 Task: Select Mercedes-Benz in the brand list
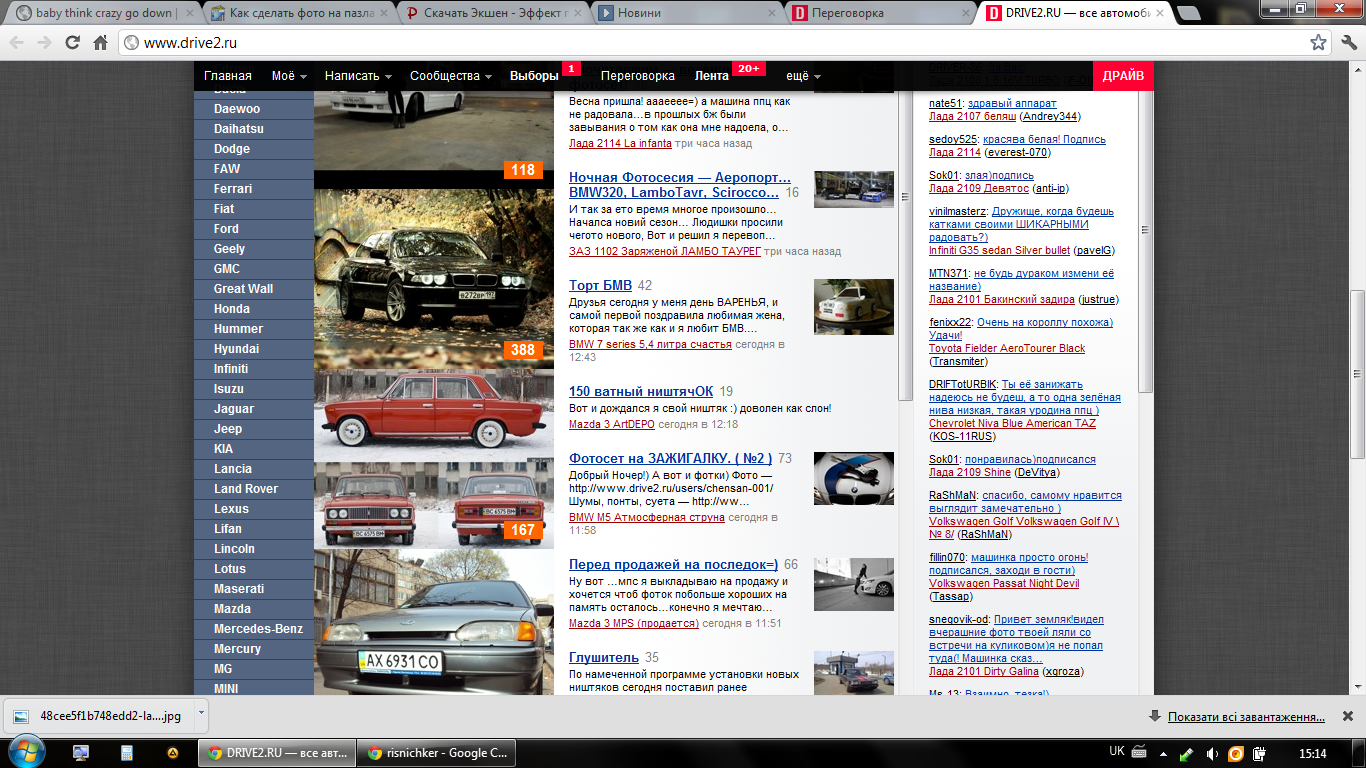pyautogui.click(x=254, y=629)
